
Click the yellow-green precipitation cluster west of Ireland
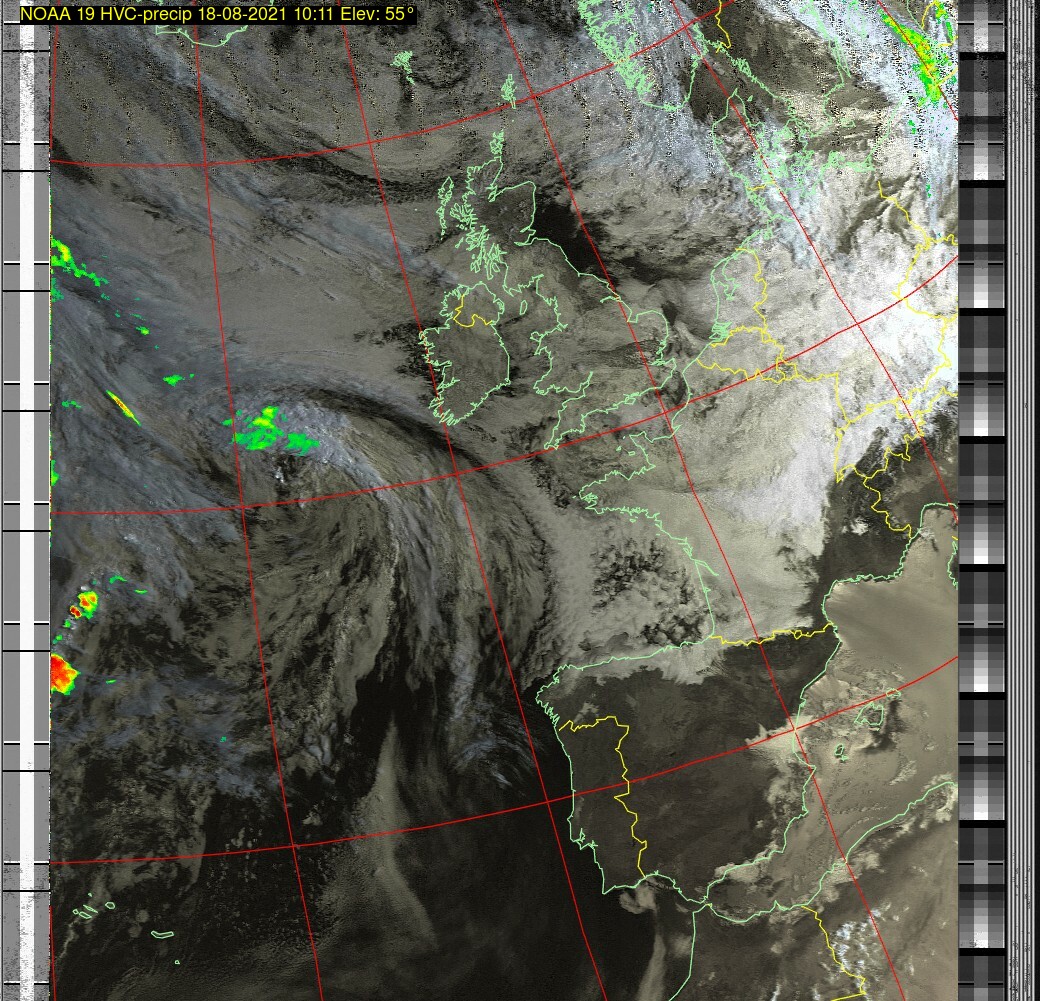tap(268, 428)
